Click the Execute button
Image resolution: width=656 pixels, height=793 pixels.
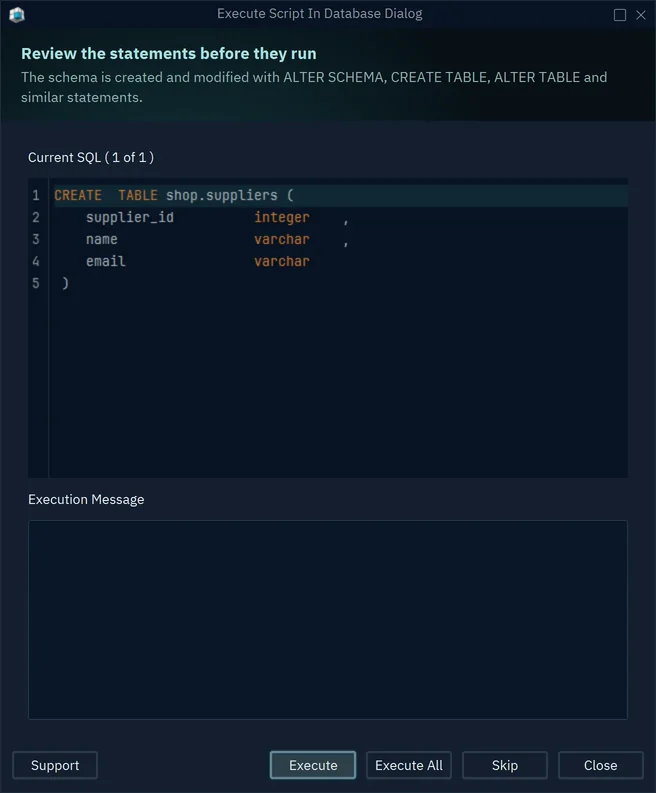point(313,765)
